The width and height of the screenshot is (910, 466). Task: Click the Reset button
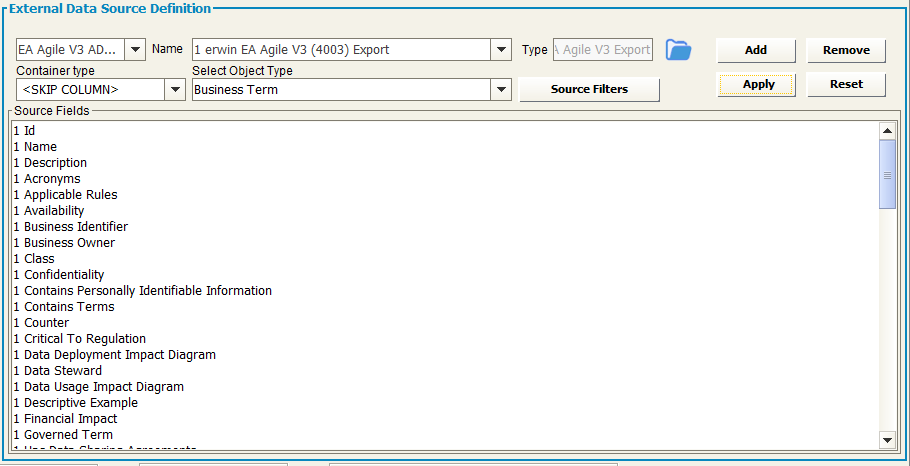[x=846, y=85]
